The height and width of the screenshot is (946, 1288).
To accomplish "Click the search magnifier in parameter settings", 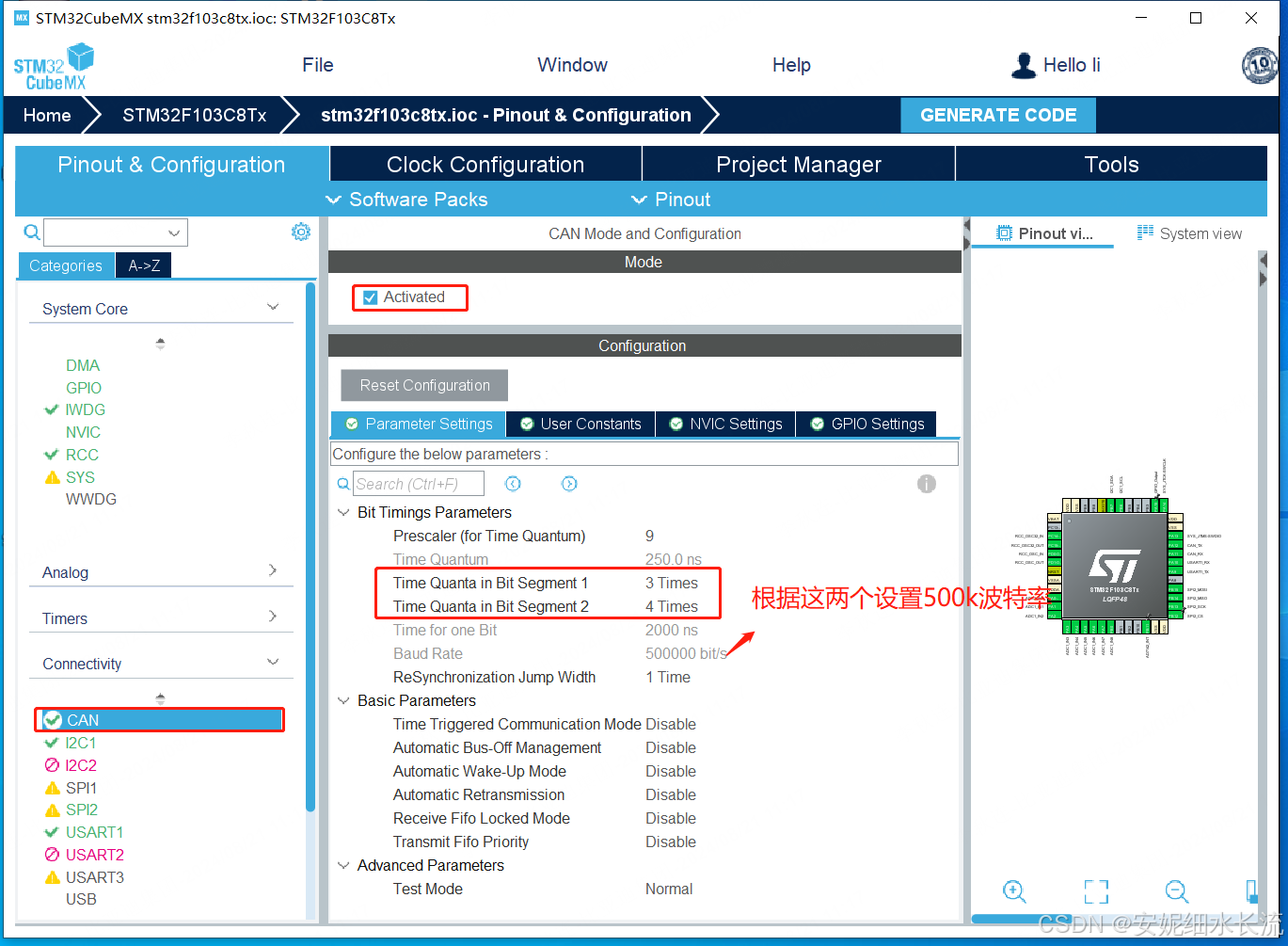I will pos(342,483).
